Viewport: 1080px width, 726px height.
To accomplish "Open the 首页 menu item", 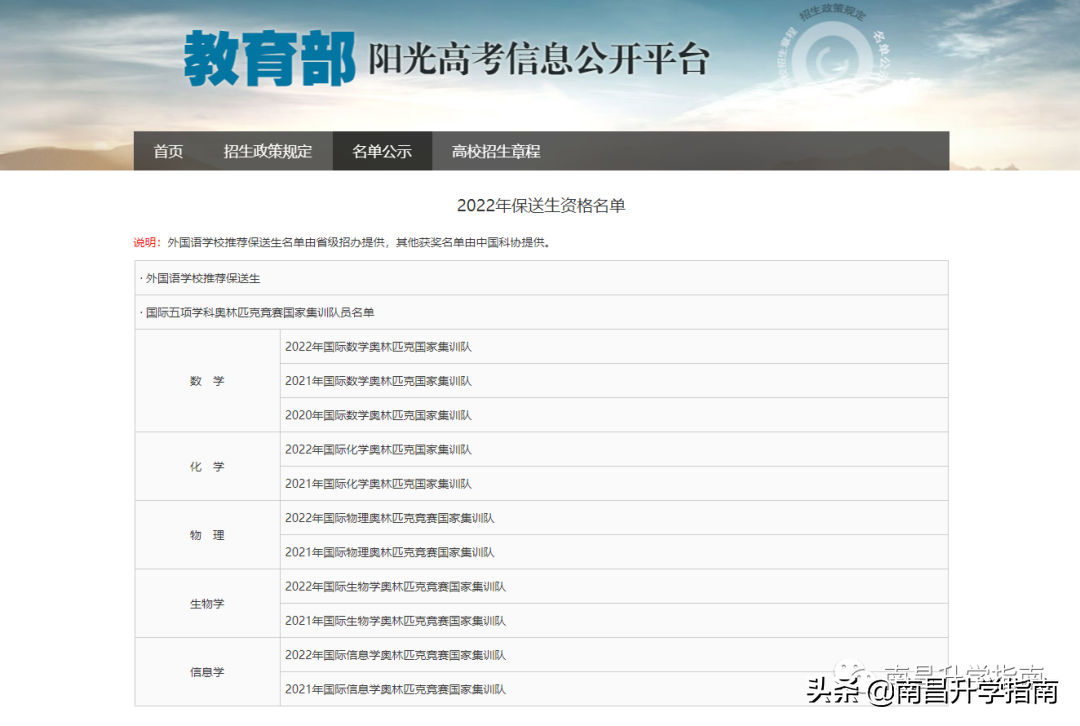I will (167, 151).
